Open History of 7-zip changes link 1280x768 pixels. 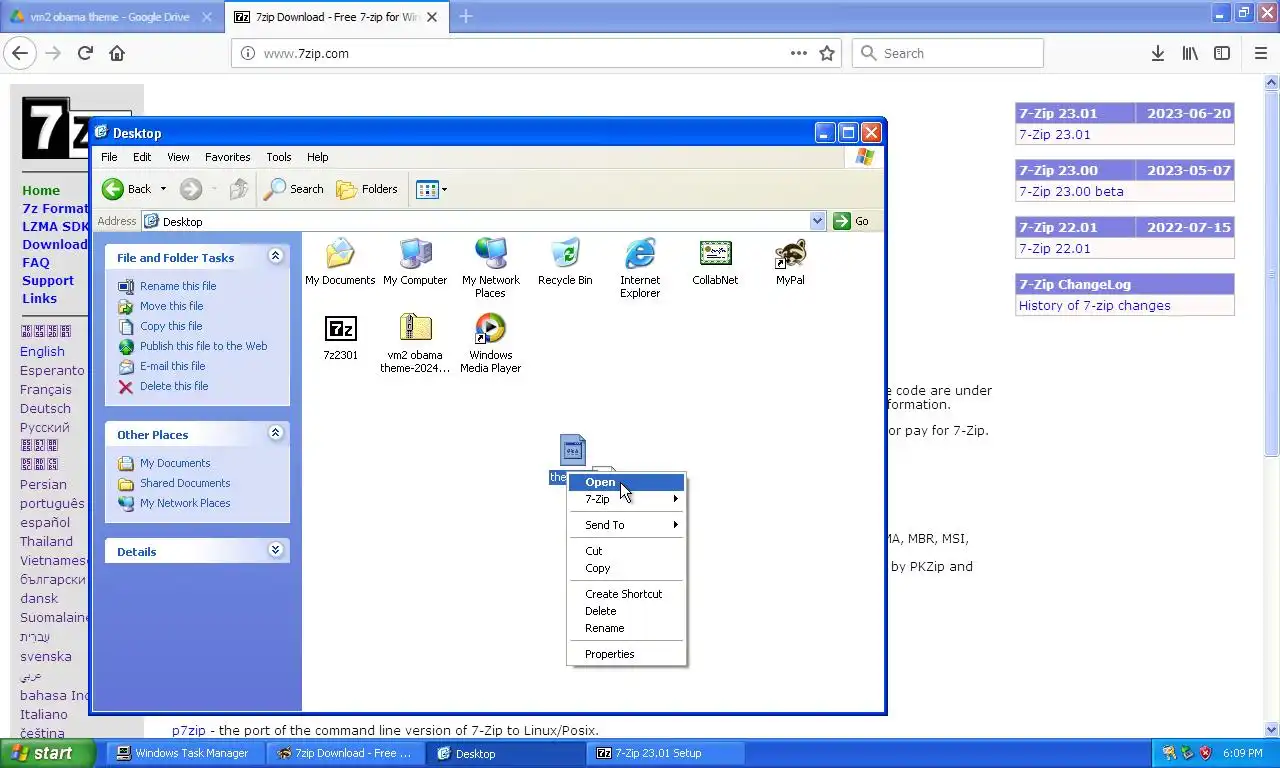pyautogui.click(x=1094, y=305)
